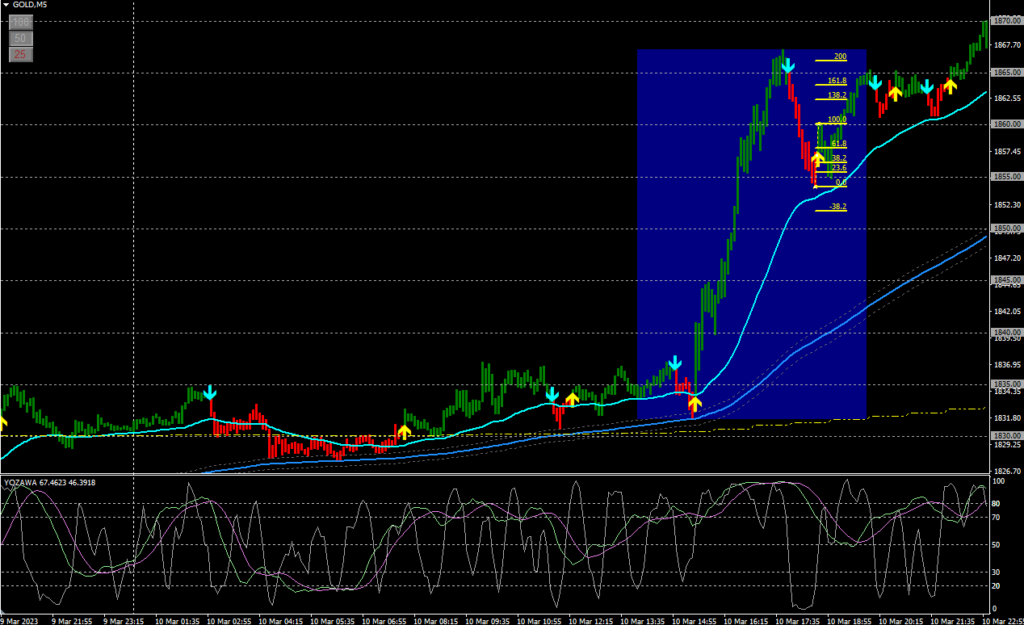Select the cyan down arrow just before the big rally
This screenshot has width=1024, height=625.
pos(675,363)
